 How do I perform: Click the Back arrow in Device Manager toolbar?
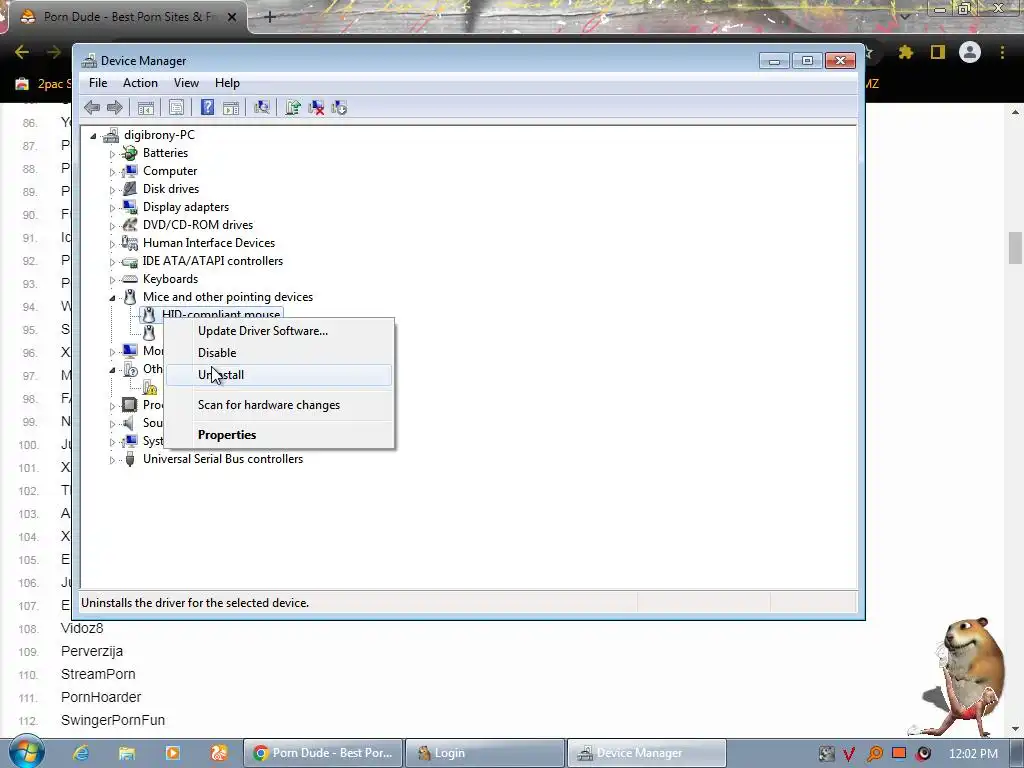(x=92, y=108)
